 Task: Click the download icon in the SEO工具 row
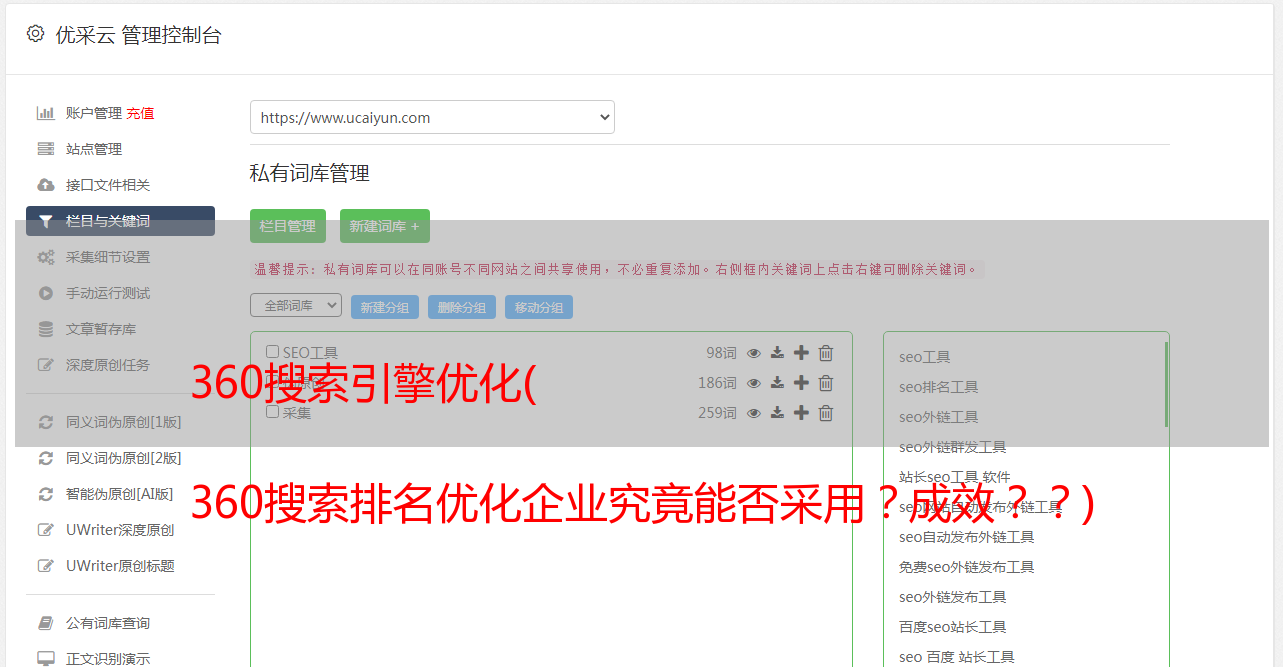(777, 353)
